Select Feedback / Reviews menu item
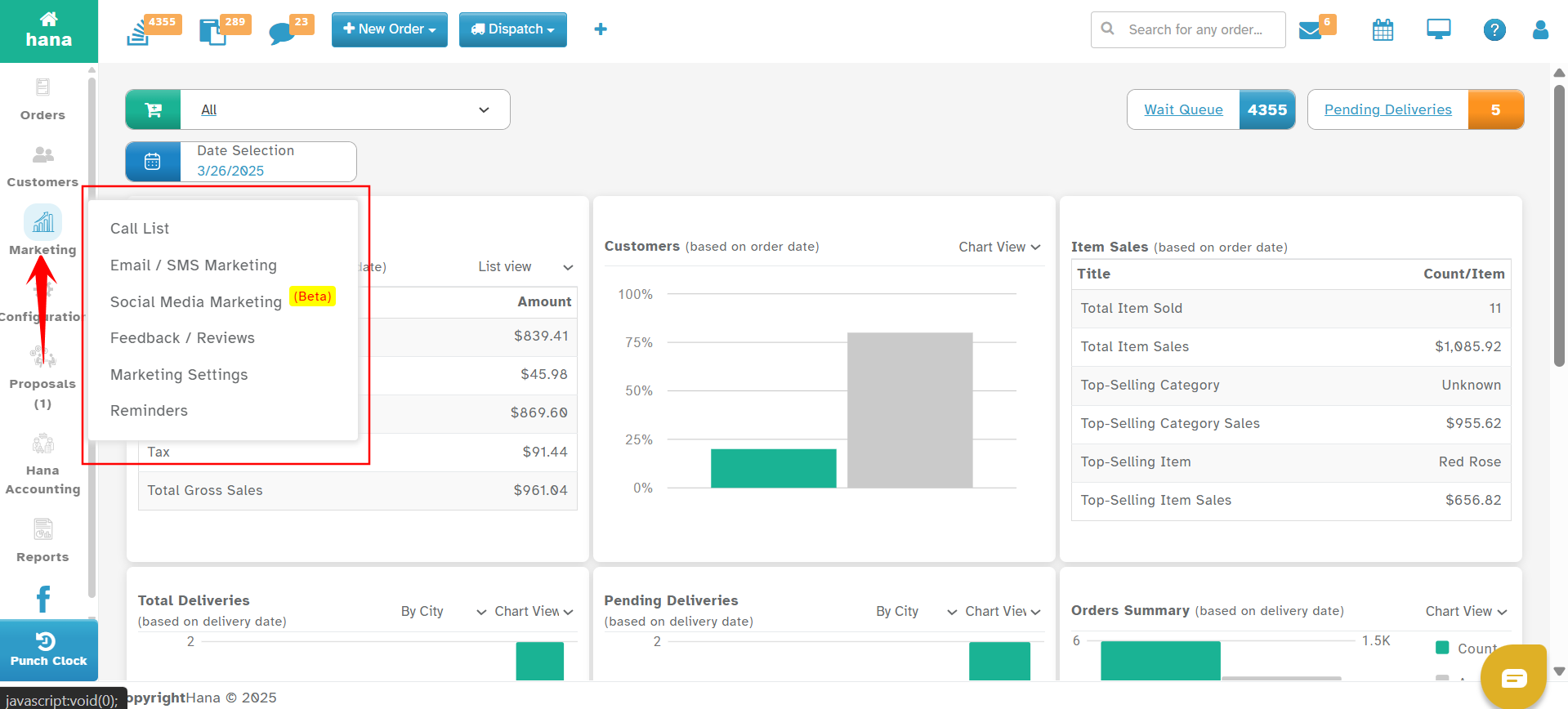1568x709 pixels. pos(182,338)
